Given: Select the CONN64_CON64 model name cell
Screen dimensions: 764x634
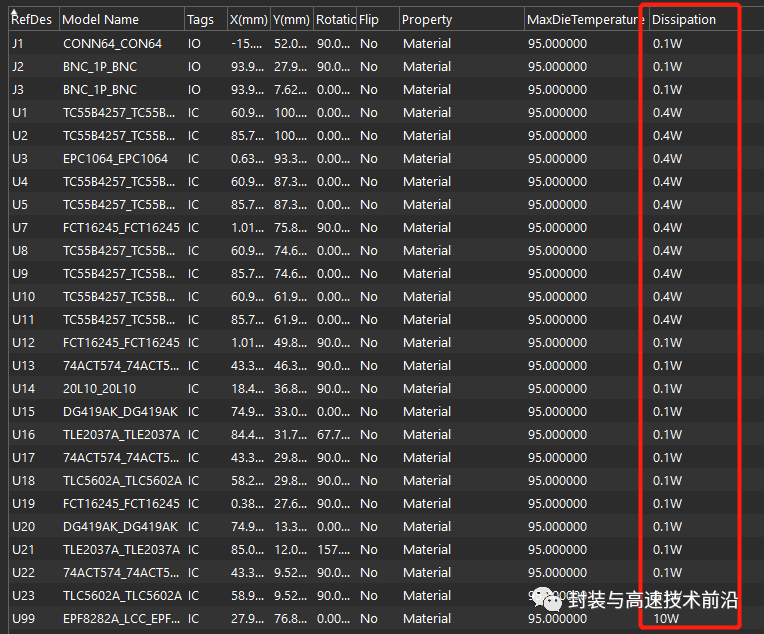Looking at the screenshot, I should click(113, 44).
